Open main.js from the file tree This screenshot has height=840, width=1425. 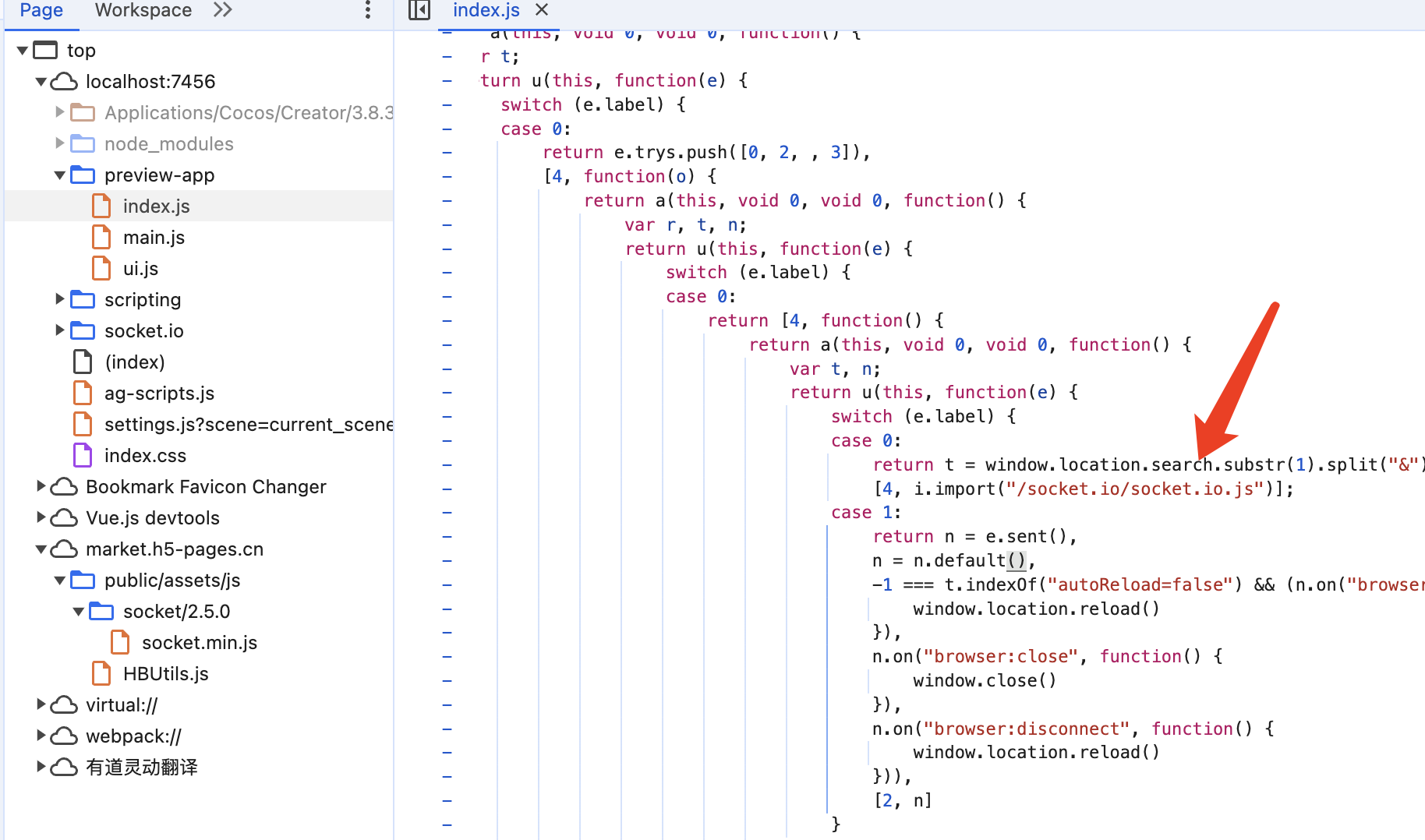click(x=154, y=238)
